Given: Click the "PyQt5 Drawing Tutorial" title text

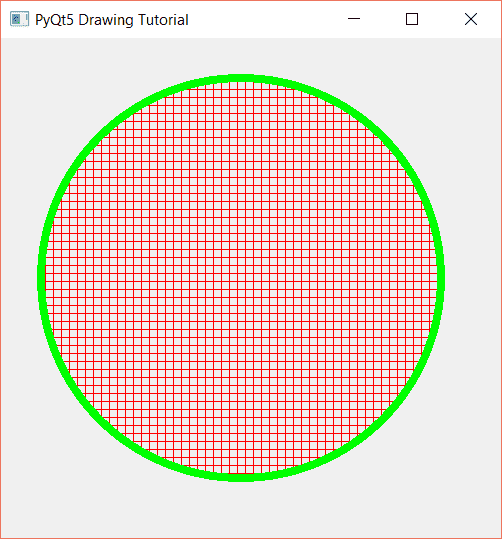Looking at the screenshot, I should point(112,20).
